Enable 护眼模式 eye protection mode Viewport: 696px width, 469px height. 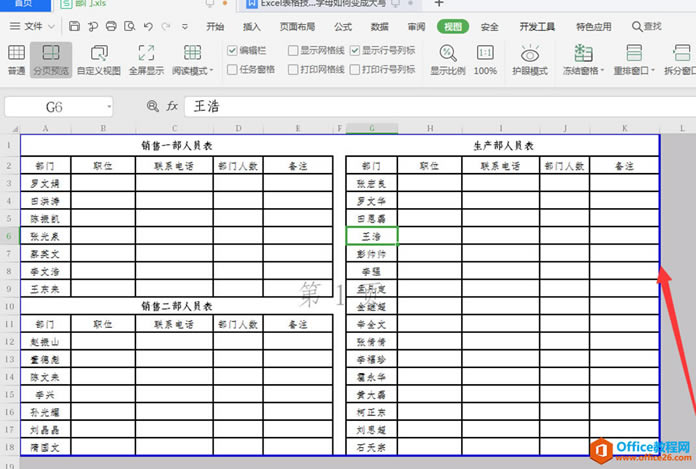click(530, 60)
